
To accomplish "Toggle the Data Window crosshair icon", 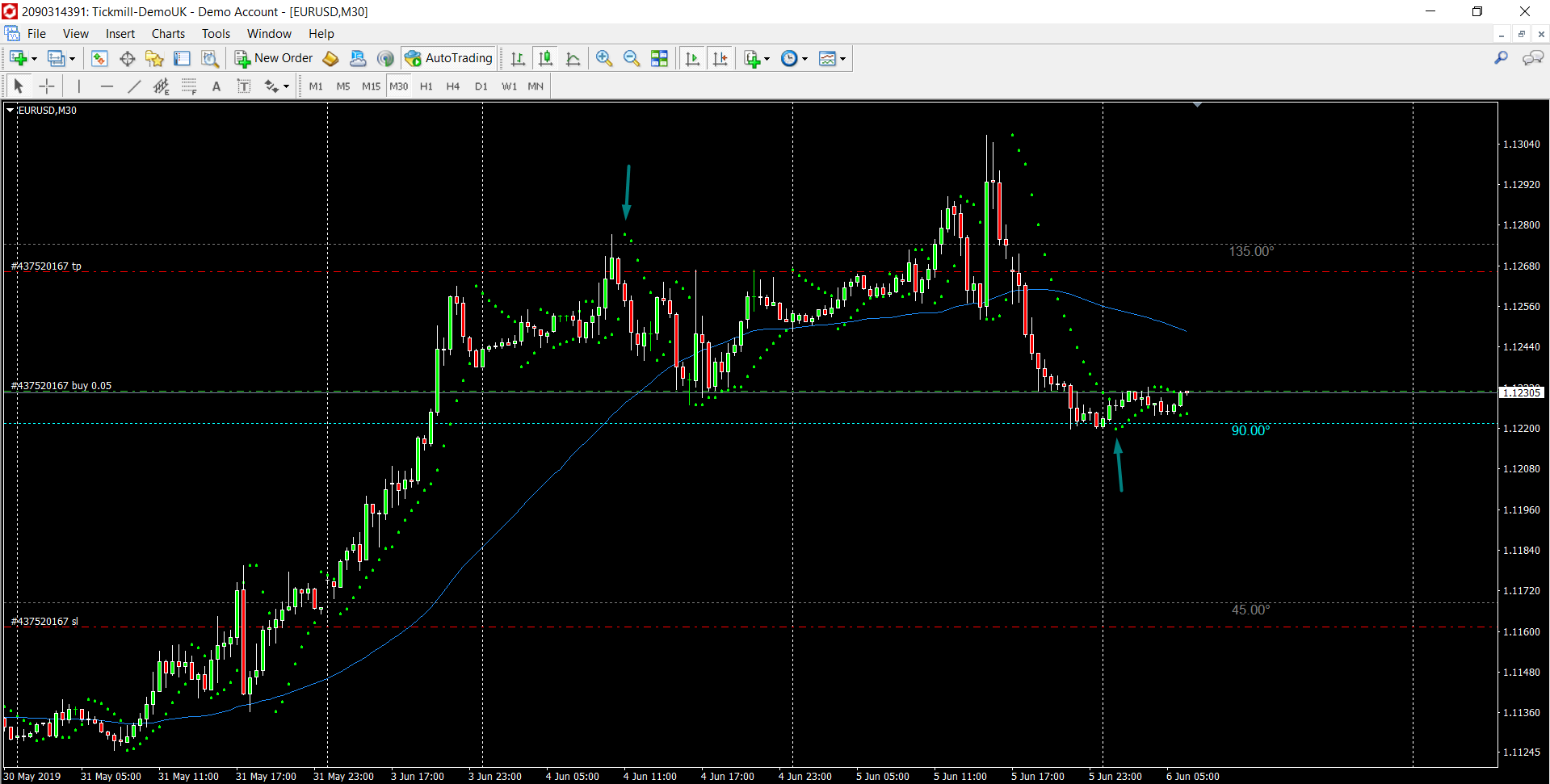I will [127, 58].
